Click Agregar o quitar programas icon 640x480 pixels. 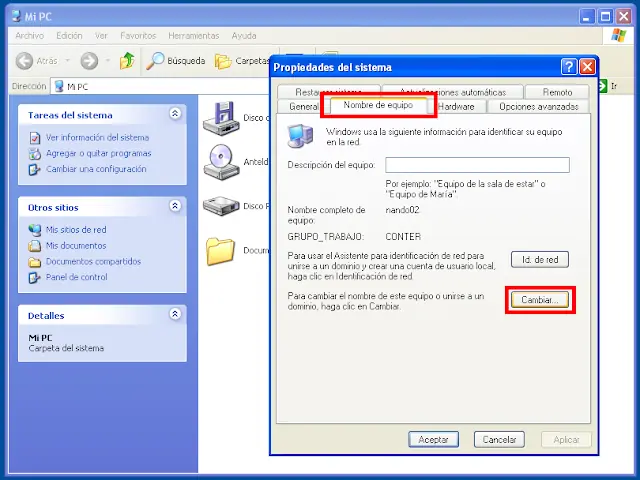tap(35, 153)
